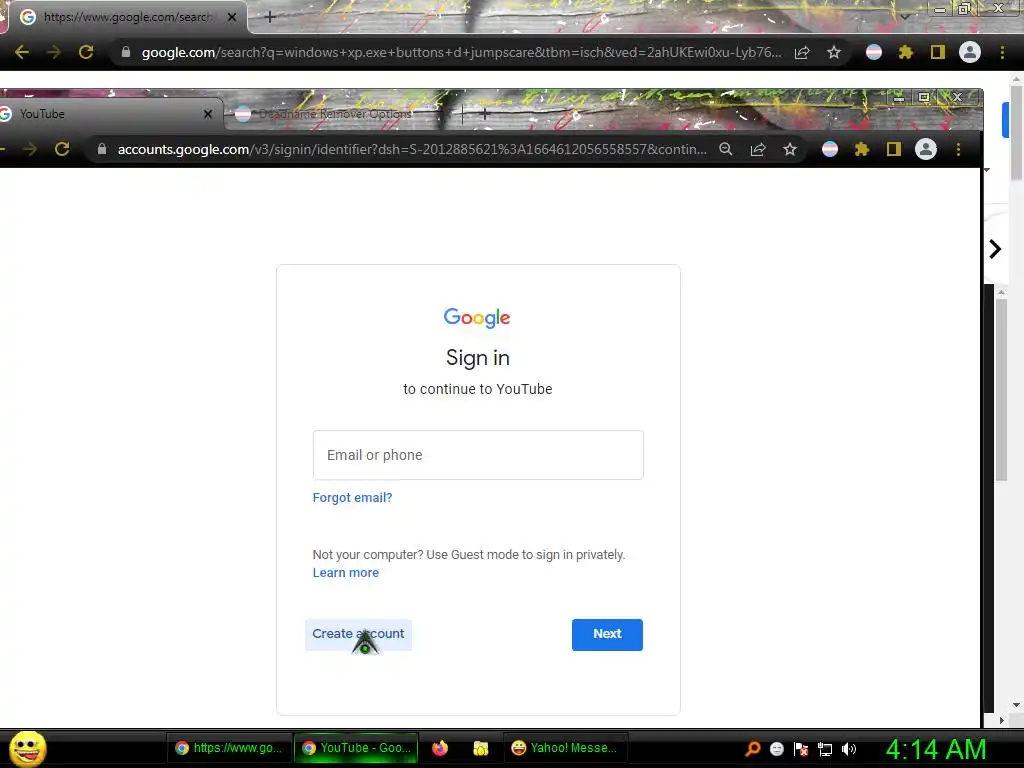The height and width of the screenshot is (768, 1024).
Task: Switch to the YouTube tab in front window
Action: click(108, 114)
